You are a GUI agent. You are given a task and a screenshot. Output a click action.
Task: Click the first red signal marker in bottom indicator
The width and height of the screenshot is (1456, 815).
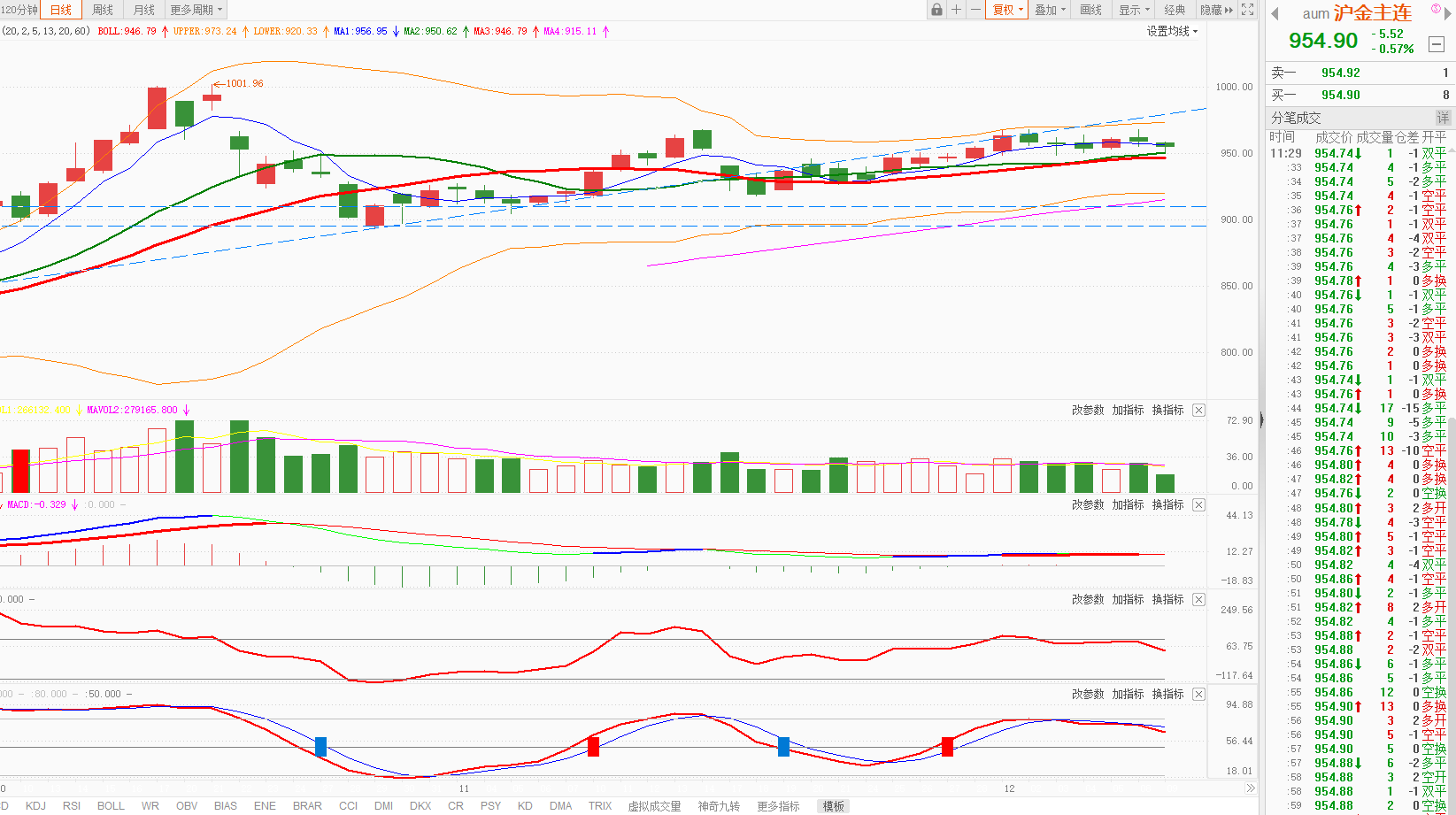click(x=593, y=746)
